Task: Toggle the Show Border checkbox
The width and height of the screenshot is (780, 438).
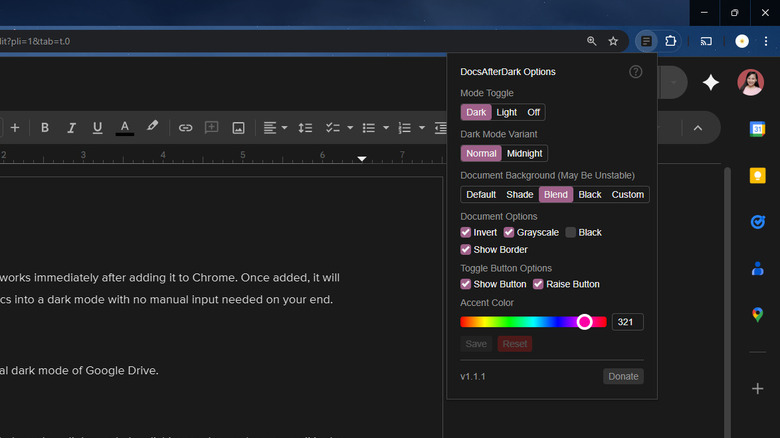Action: (466, 250)
